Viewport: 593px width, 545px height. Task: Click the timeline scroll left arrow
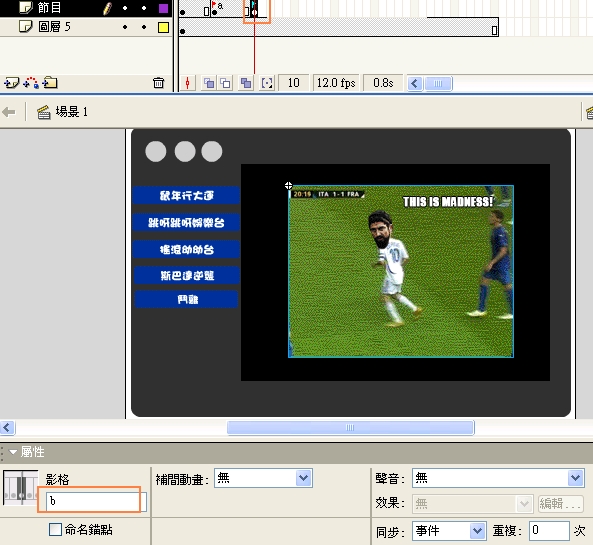[x=415, y=84]
